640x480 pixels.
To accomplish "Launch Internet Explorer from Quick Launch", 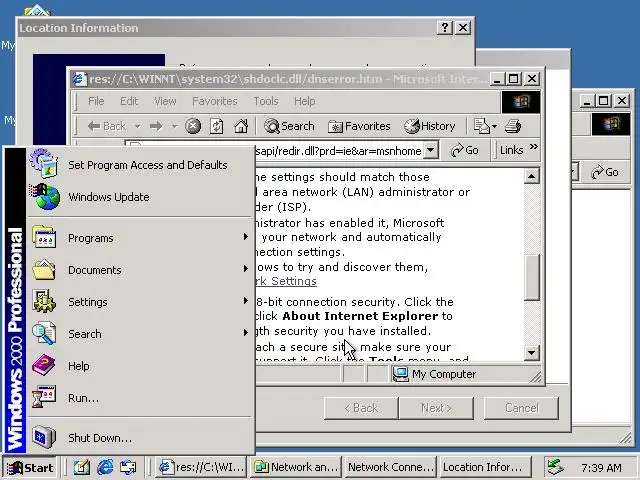I will [x=105, y=467].
